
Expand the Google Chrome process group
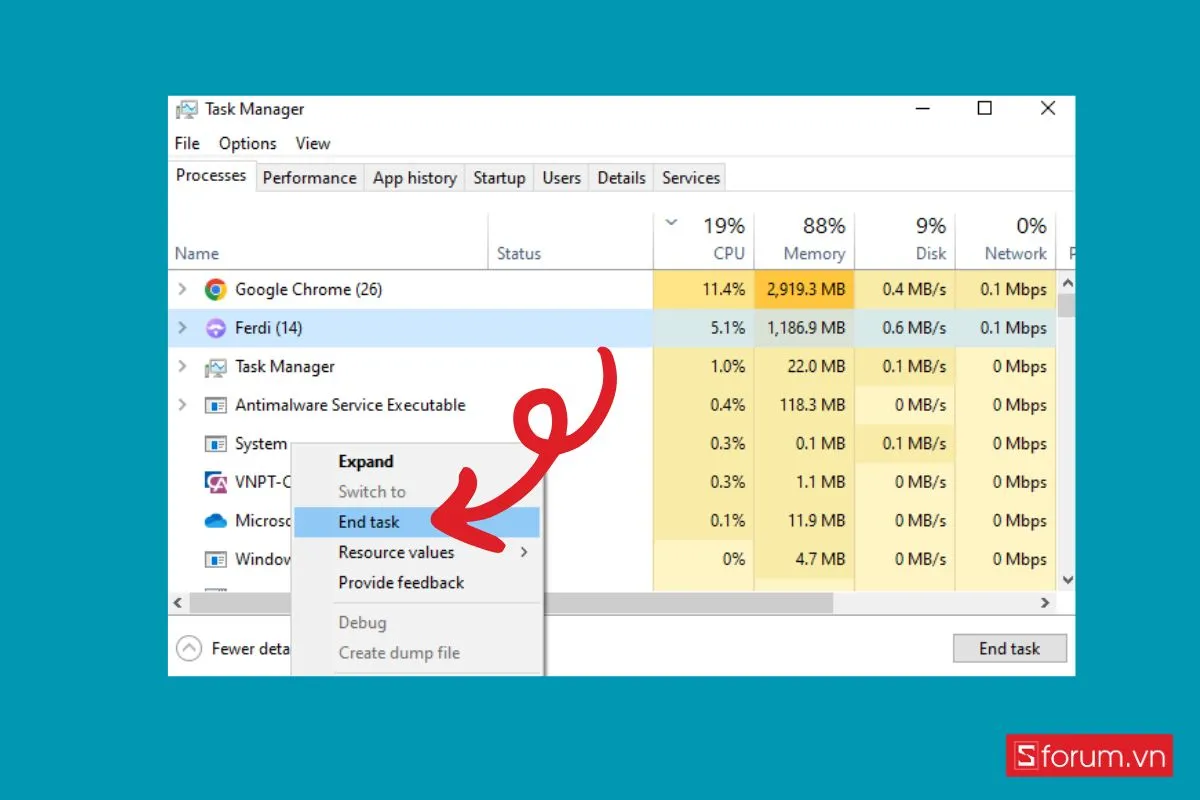click(182, 289)
